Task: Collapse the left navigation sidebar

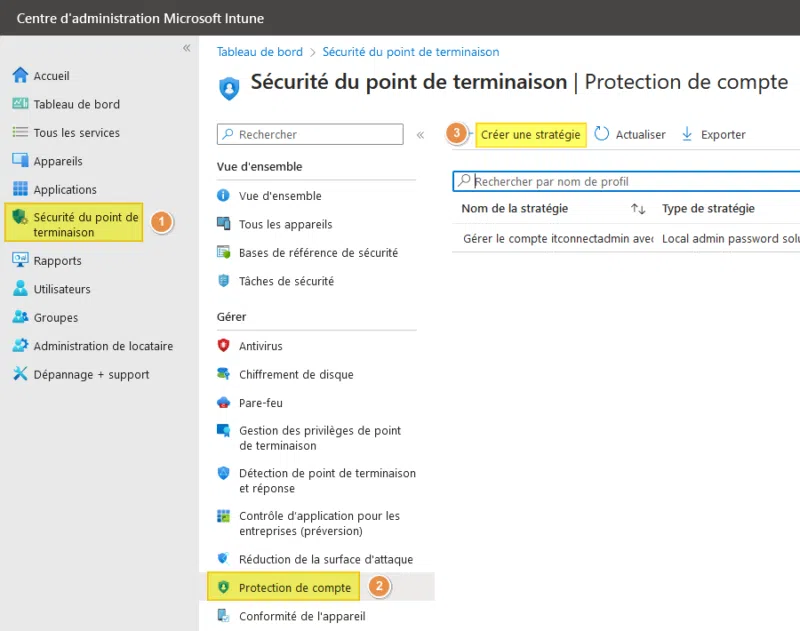Action: click(186, 48)
